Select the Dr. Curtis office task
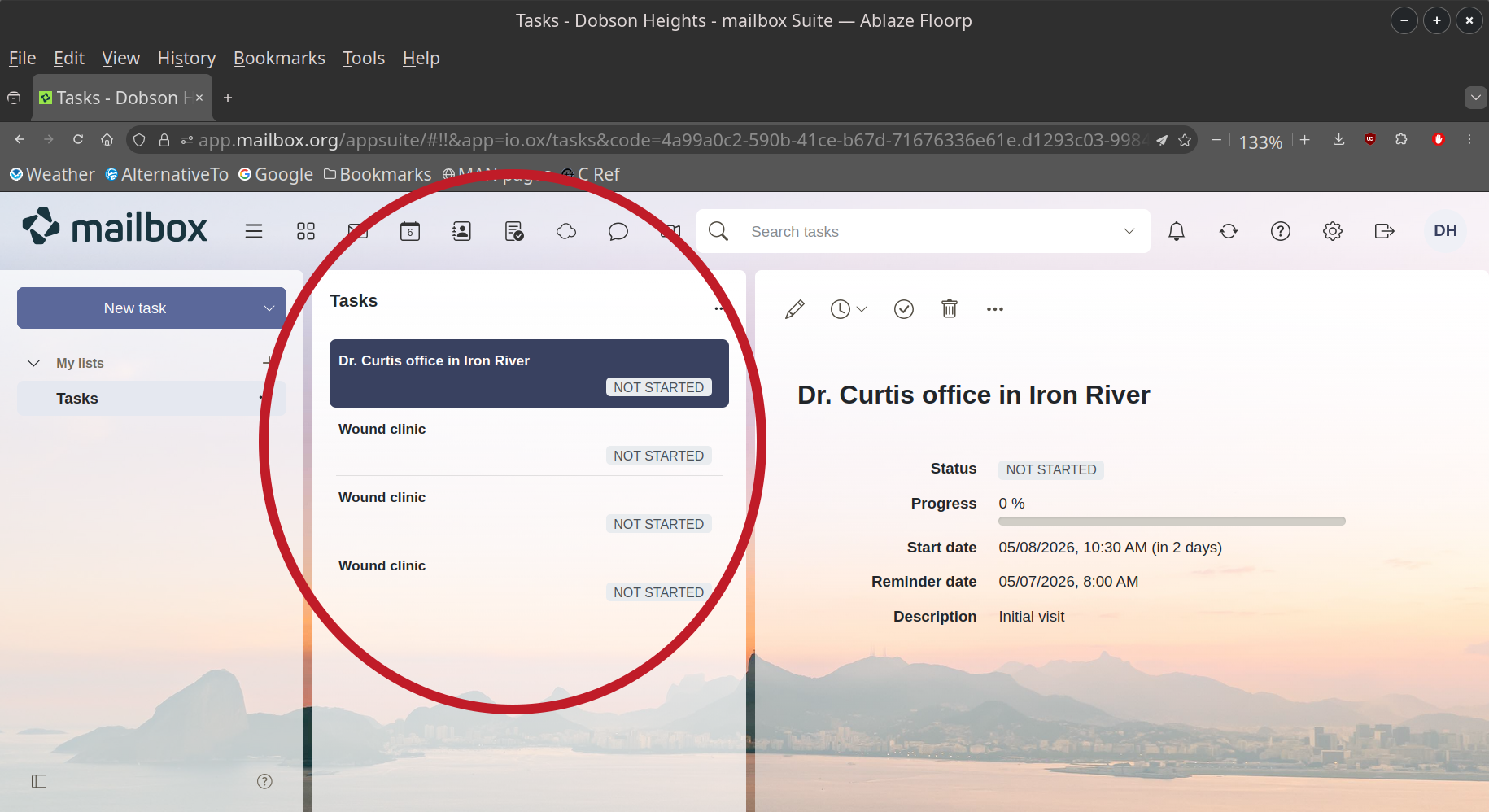The height and width of the screenshot is (812, 1489). tap(529, 373)
